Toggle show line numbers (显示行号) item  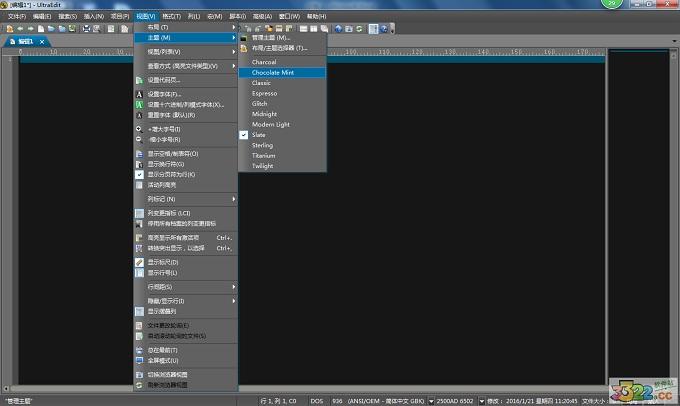click(x=186, y=273)
